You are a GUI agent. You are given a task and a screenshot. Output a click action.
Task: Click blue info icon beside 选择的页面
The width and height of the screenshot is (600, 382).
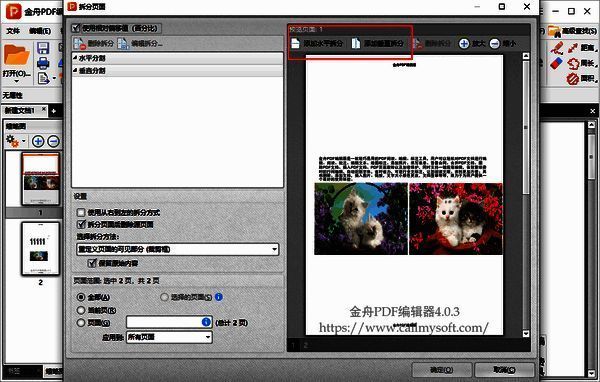218,297
